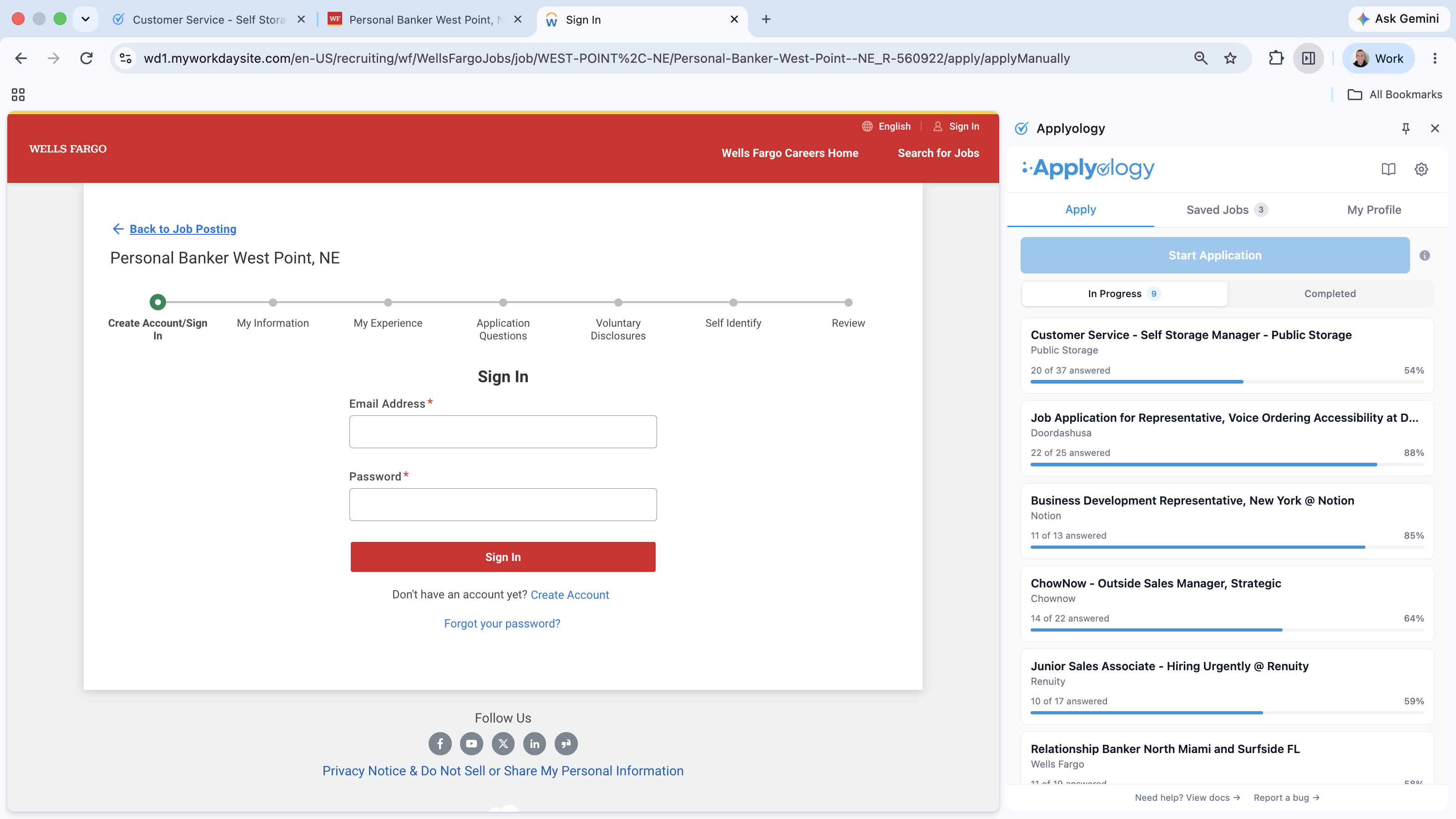Open the English language selector
Image resolution: width=1456 pixels, height=819 pixels.
point(886,126)
